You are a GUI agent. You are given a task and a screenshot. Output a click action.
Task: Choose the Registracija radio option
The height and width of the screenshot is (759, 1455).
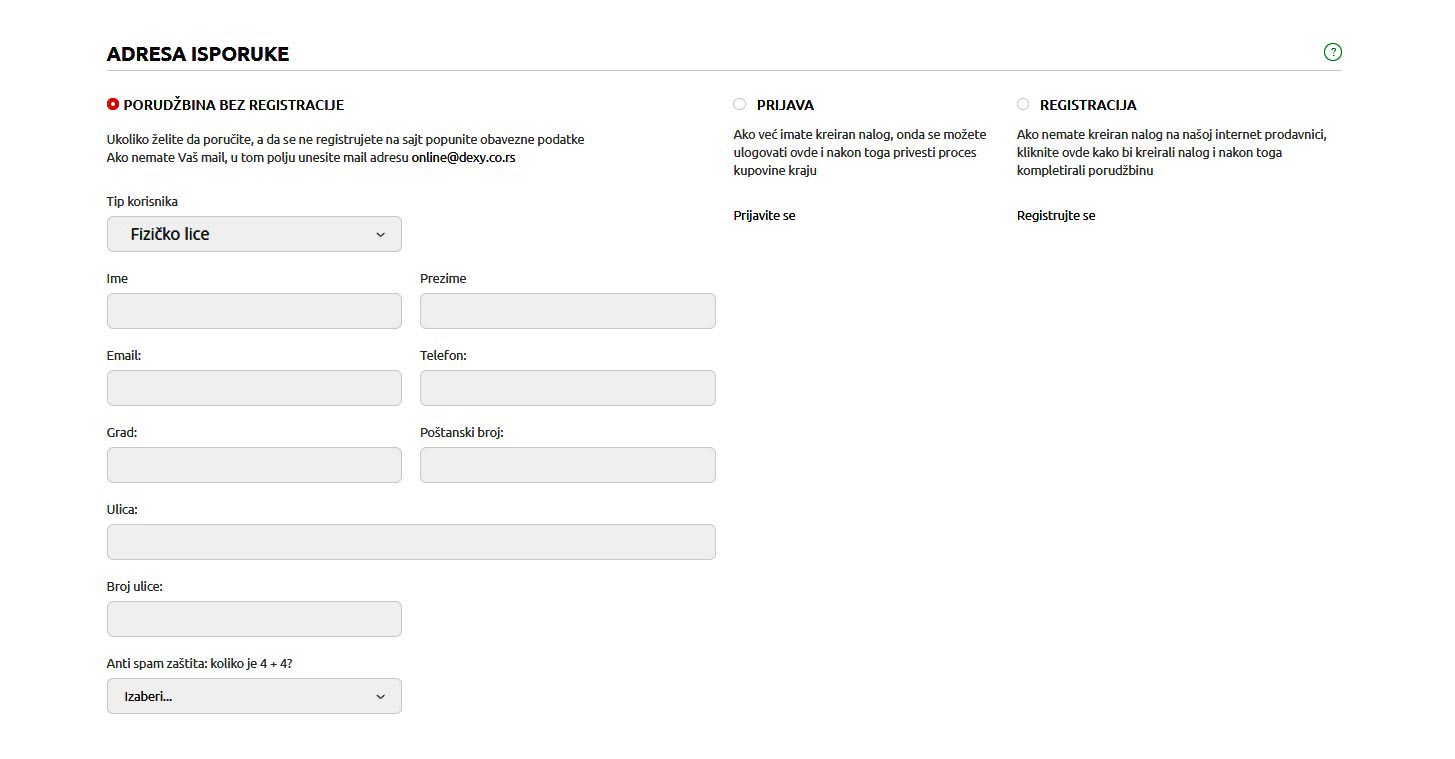pos(1023,104)
